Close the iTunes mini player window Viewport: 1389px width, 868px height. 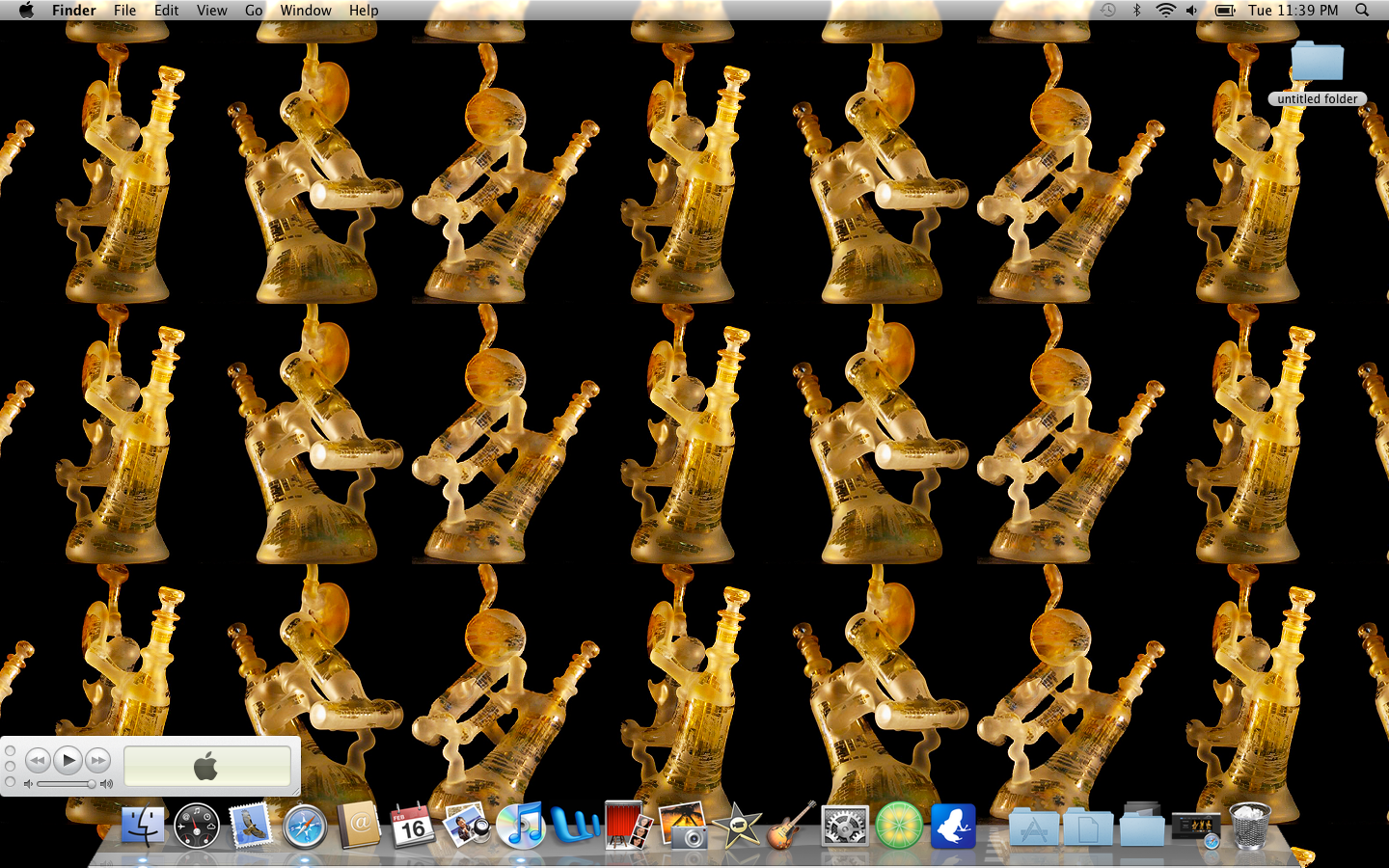[x=10, y=750]
